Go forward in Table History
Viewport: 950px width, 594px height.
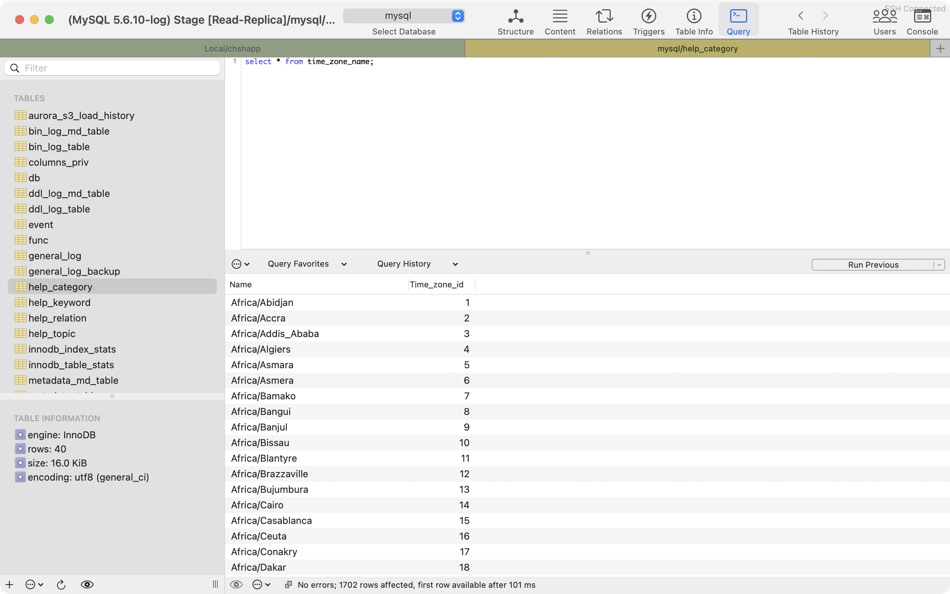click(825, 16)
